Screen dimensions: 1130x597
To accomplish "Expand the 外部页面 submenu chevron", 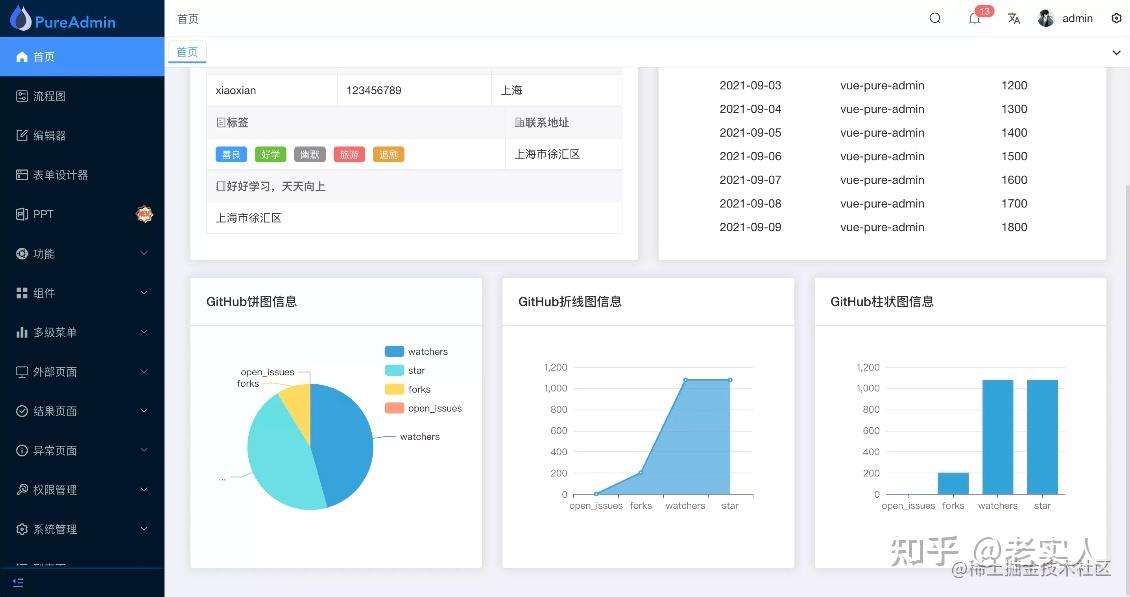I will [x=144, y=371].
